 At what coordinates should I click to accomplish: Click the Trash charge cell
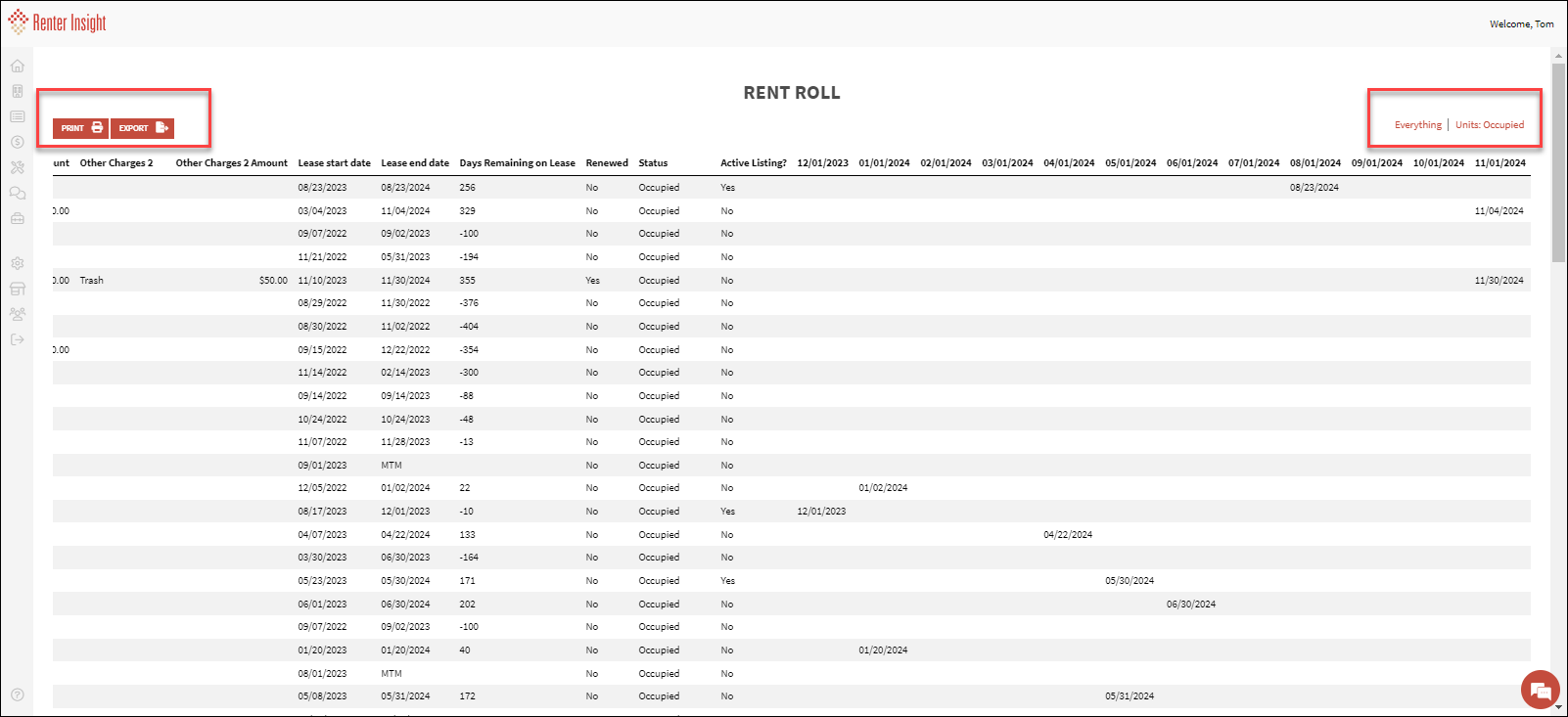[92, 281]
